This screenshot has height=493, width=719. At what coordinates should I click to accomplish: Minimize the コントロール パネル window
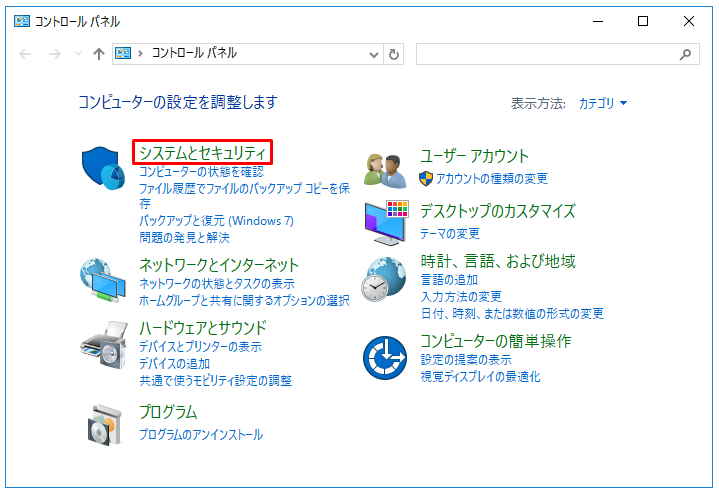pos(598,21)
